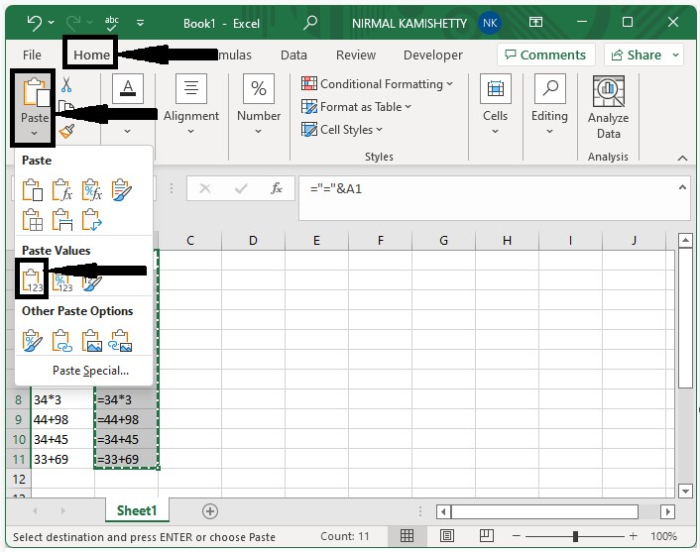Confirm formula entry with check button
The image size is (700, 552).
coord(241,188)
